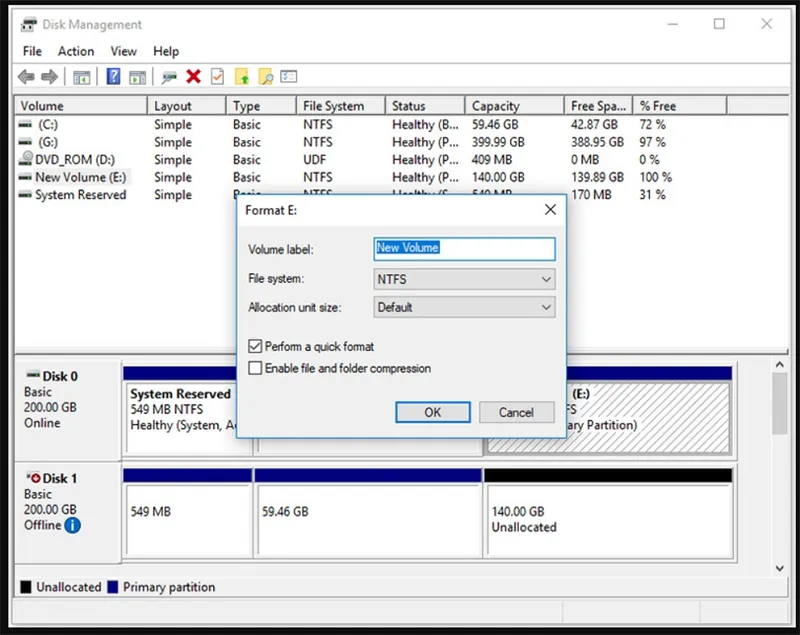Click the black Unallocated legend swatch

pos(26,587)
